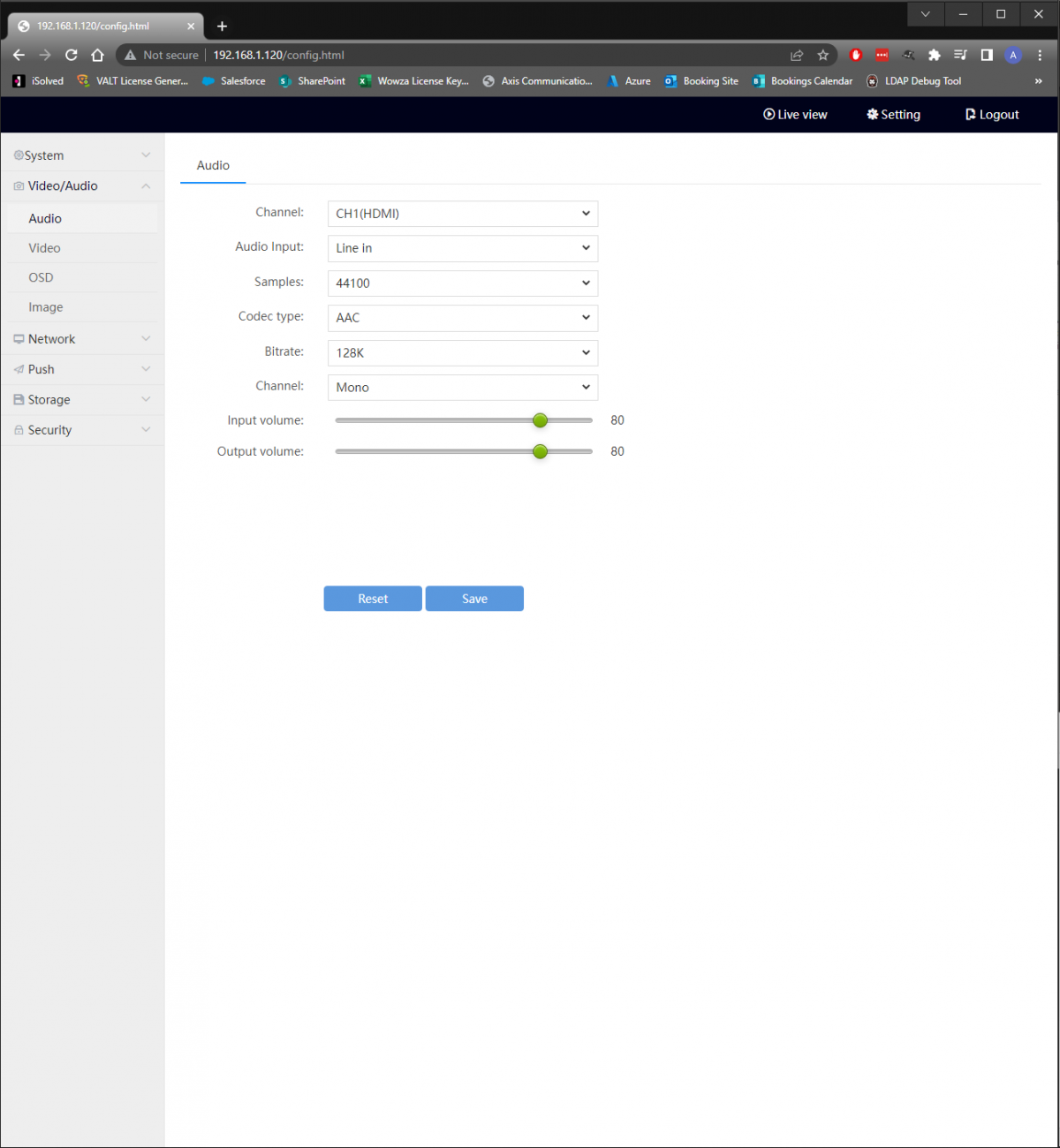Click the Logout icon
The height and width of the screenshot is (1148, 1060).
[970, 115]
